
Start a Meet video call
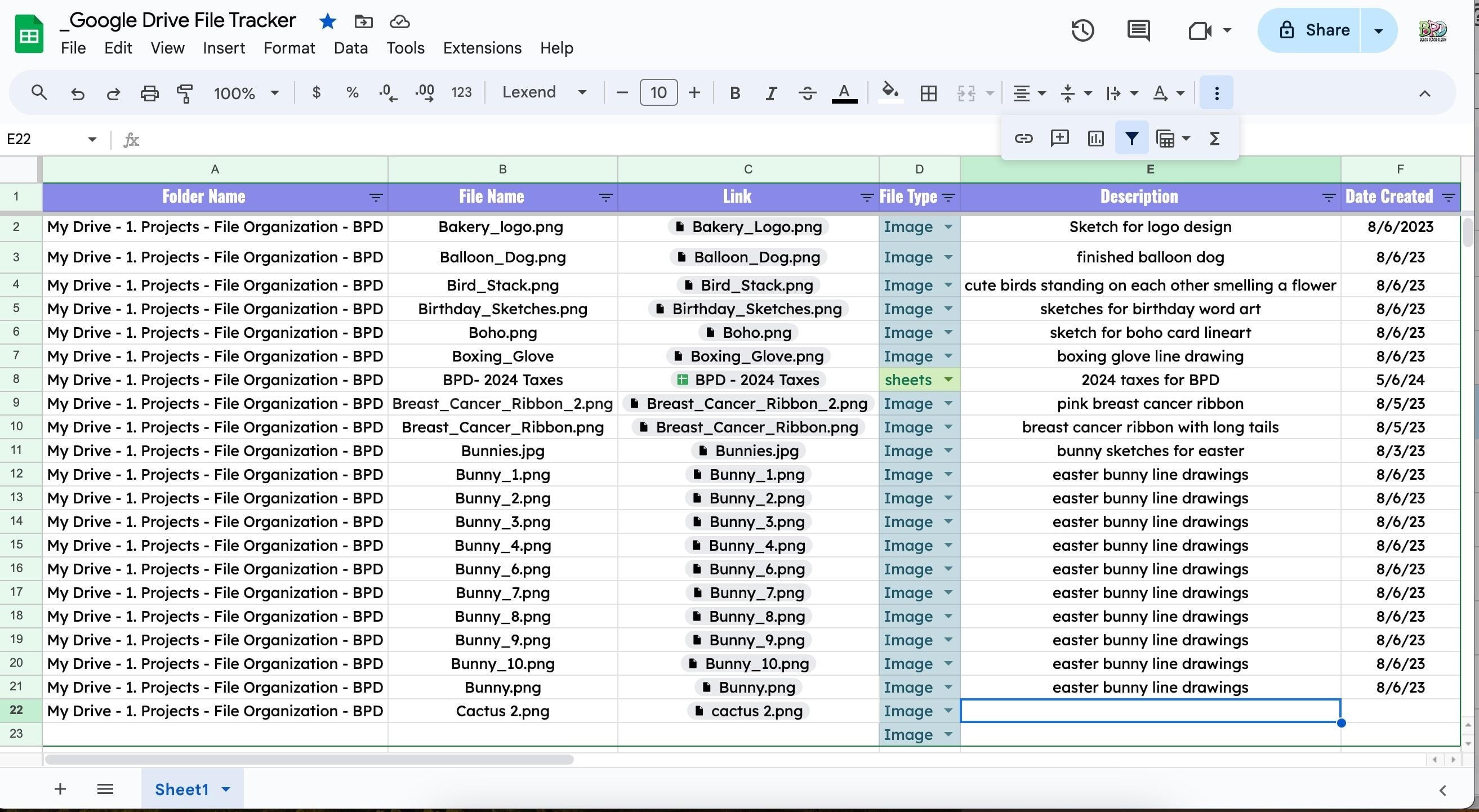pos(1200,30)
